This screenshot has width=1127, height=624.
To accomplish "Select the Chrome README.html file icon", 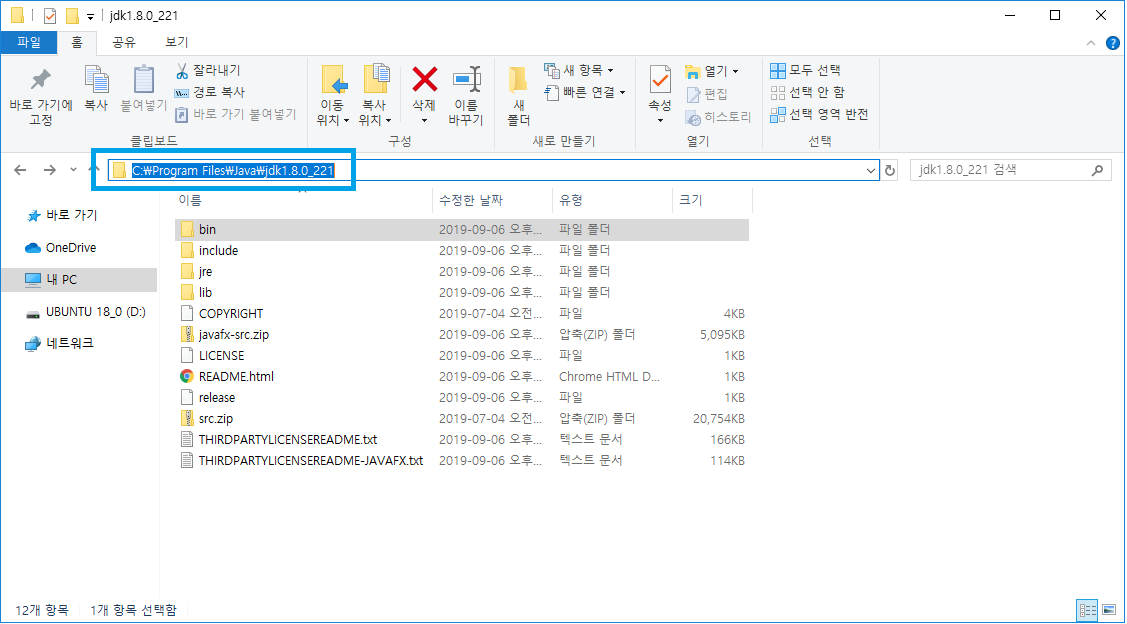I will (187, 376).
